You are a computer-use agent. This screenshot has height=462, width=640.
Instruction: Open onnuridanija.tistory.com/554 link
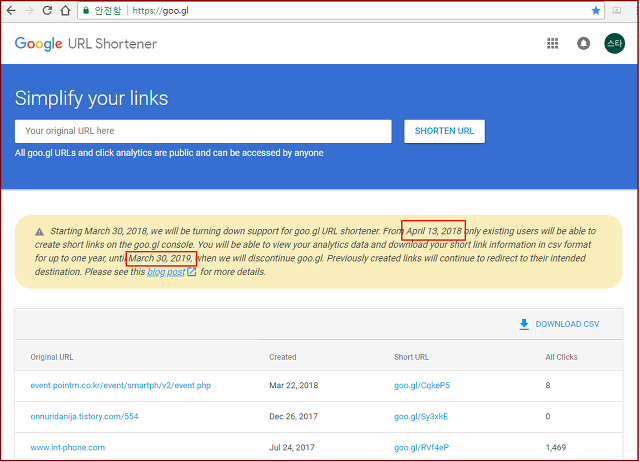tap(84, 416)
